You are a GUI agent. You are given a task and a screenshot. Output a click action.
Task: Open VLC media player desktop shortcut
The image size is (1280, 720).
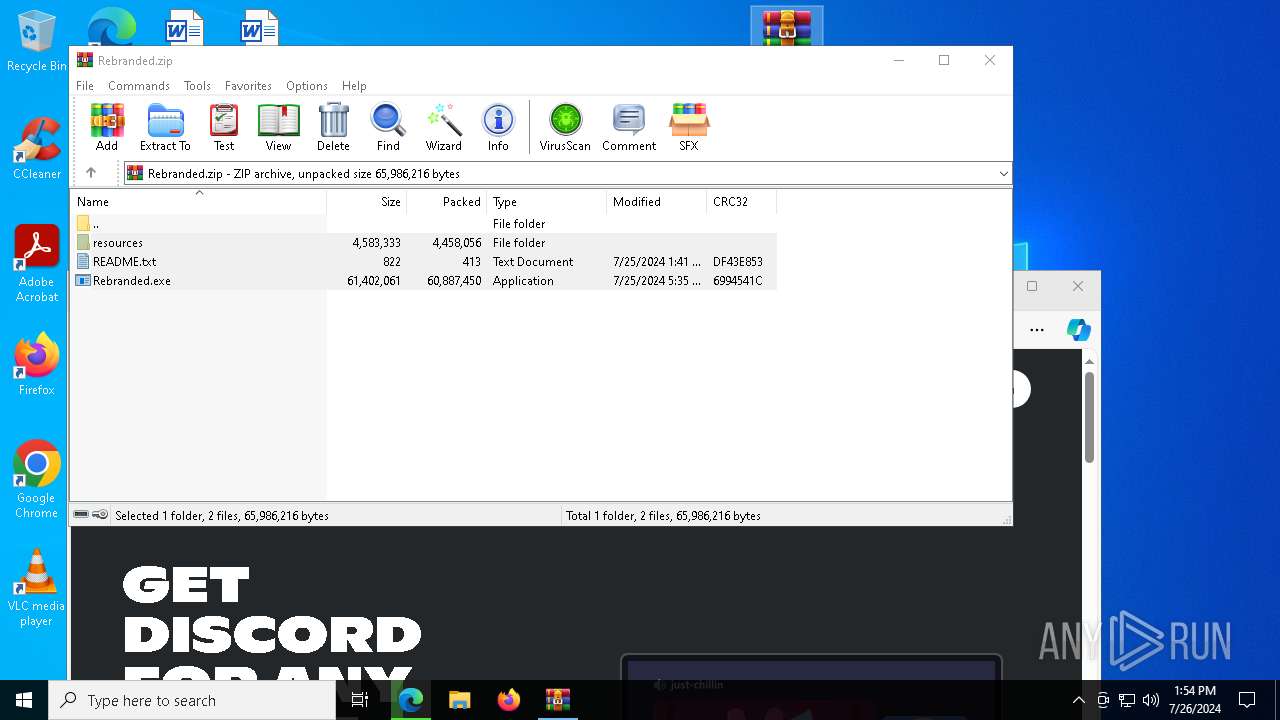click(x=36, y=589)
